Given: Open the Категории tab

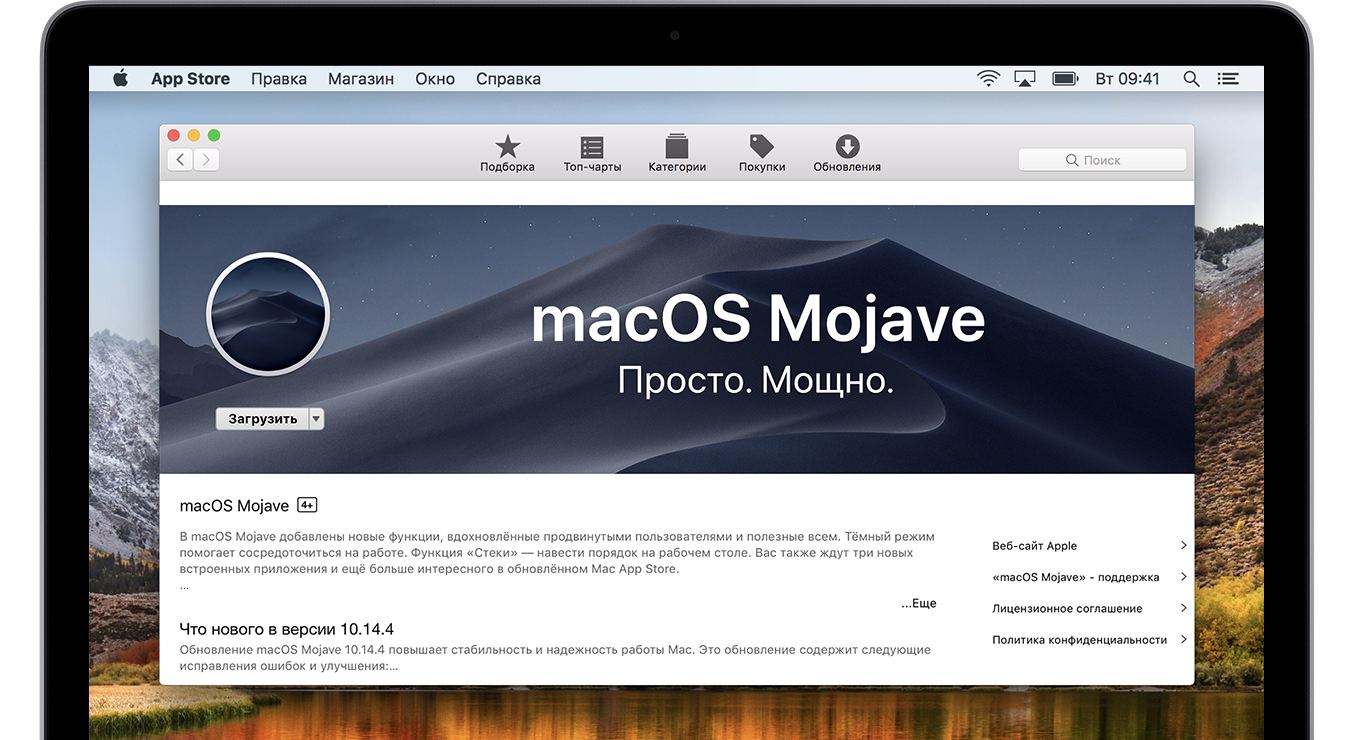Looking at the screenshot, I should 677,154.
